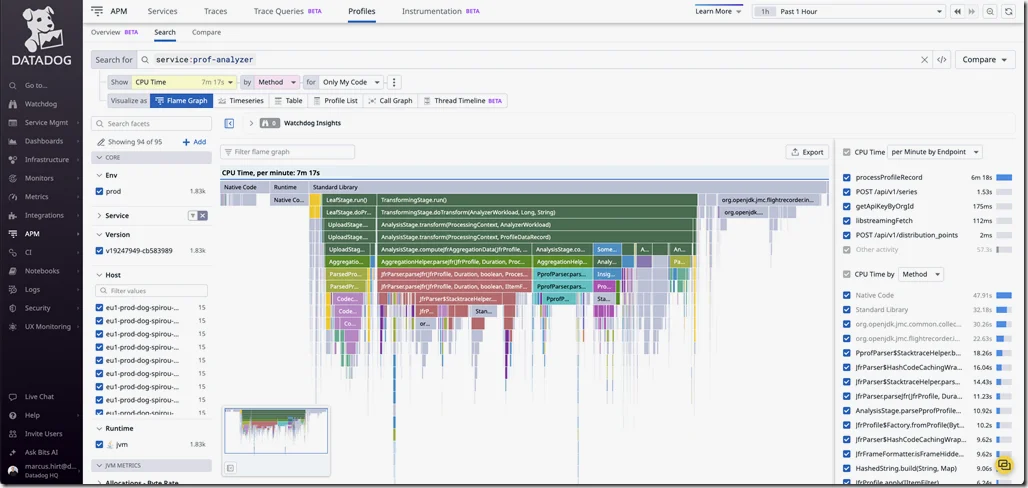Image resolution: width=1028 pixels, height=488 pixels.
Task: Open the three-dot more options menu
Action: [394, 82]
